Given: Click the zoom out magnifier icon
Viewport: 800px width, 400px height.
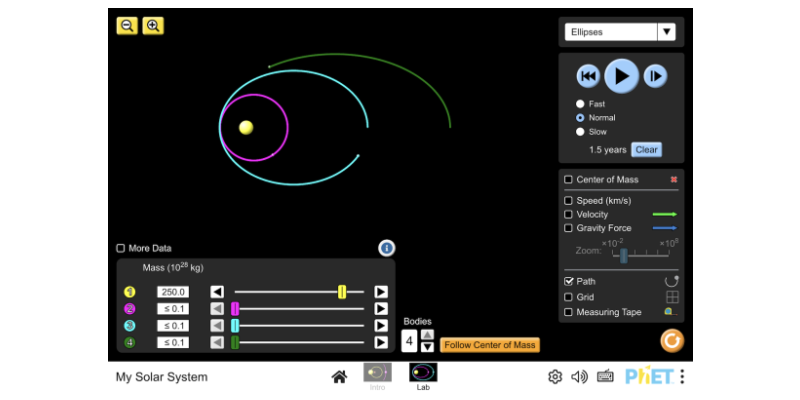Looking at the screenshot, I should (127, 26).
